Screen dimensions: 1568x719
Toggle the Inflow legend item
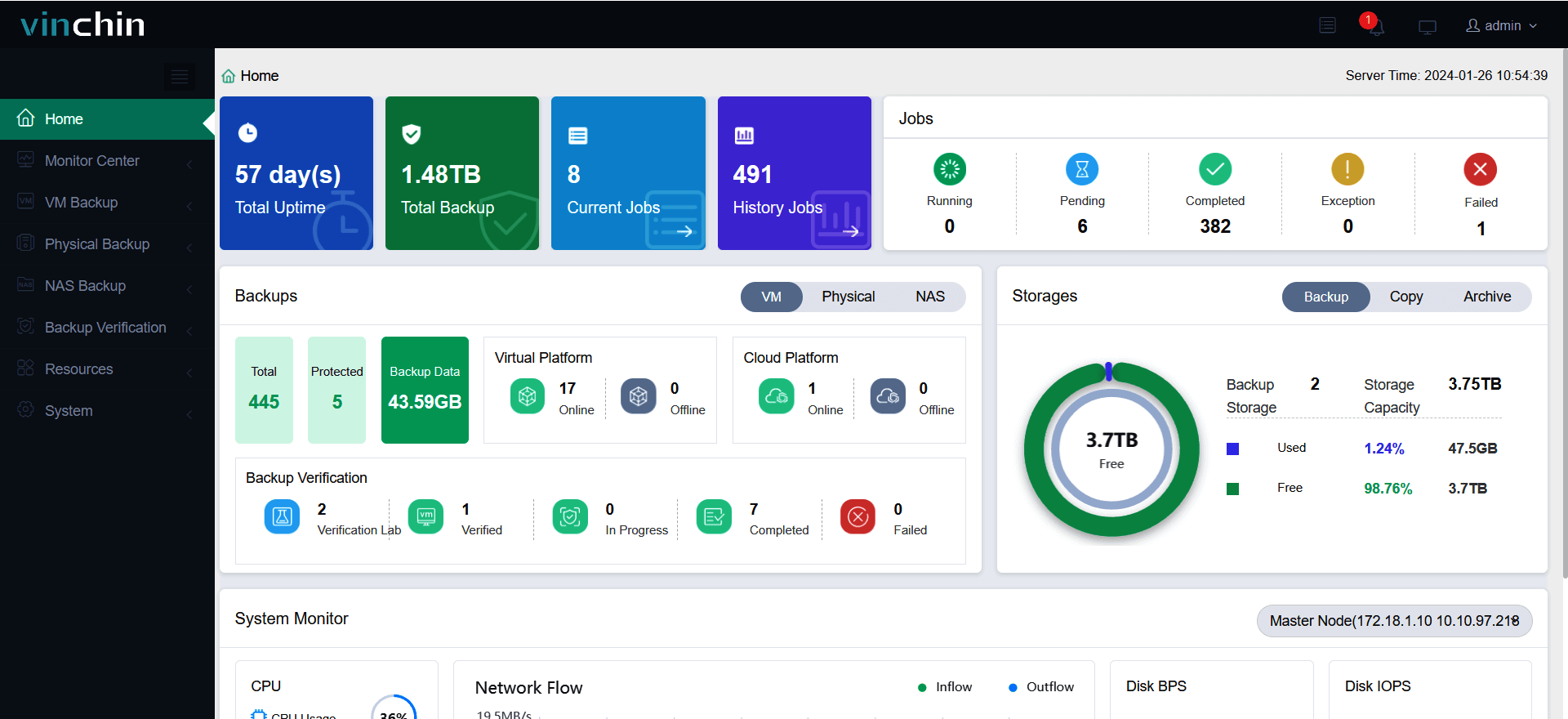945,687
